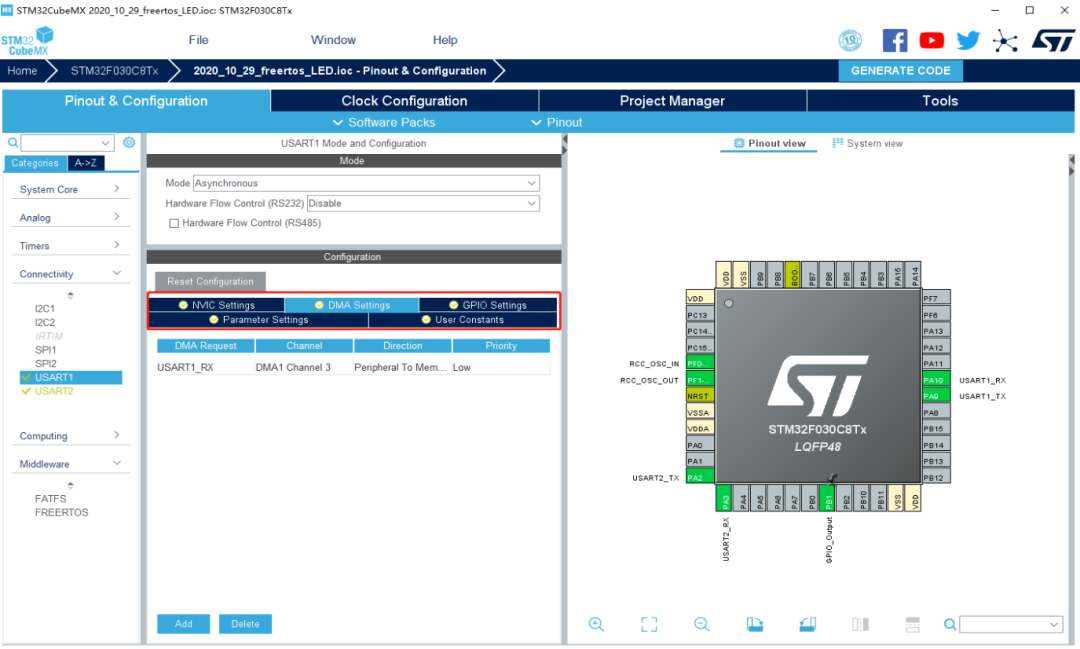1080x649 pixels.
Task: Click the STM32CubeMX logo
Action: pos(28,41)
